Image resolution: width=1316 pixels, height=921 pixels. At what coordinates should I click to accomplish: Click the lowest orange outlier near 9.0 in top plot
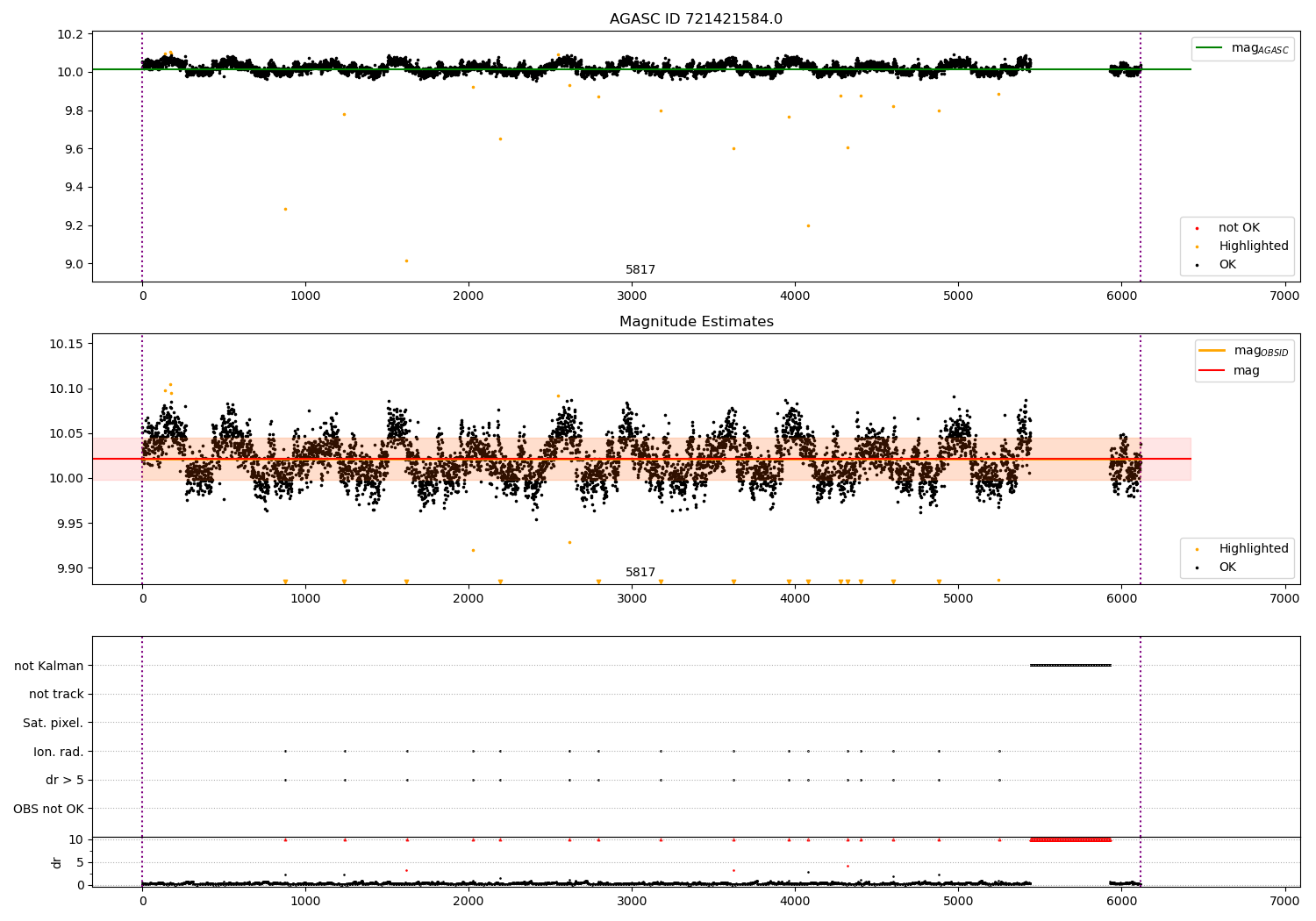[x=406, y=261]
